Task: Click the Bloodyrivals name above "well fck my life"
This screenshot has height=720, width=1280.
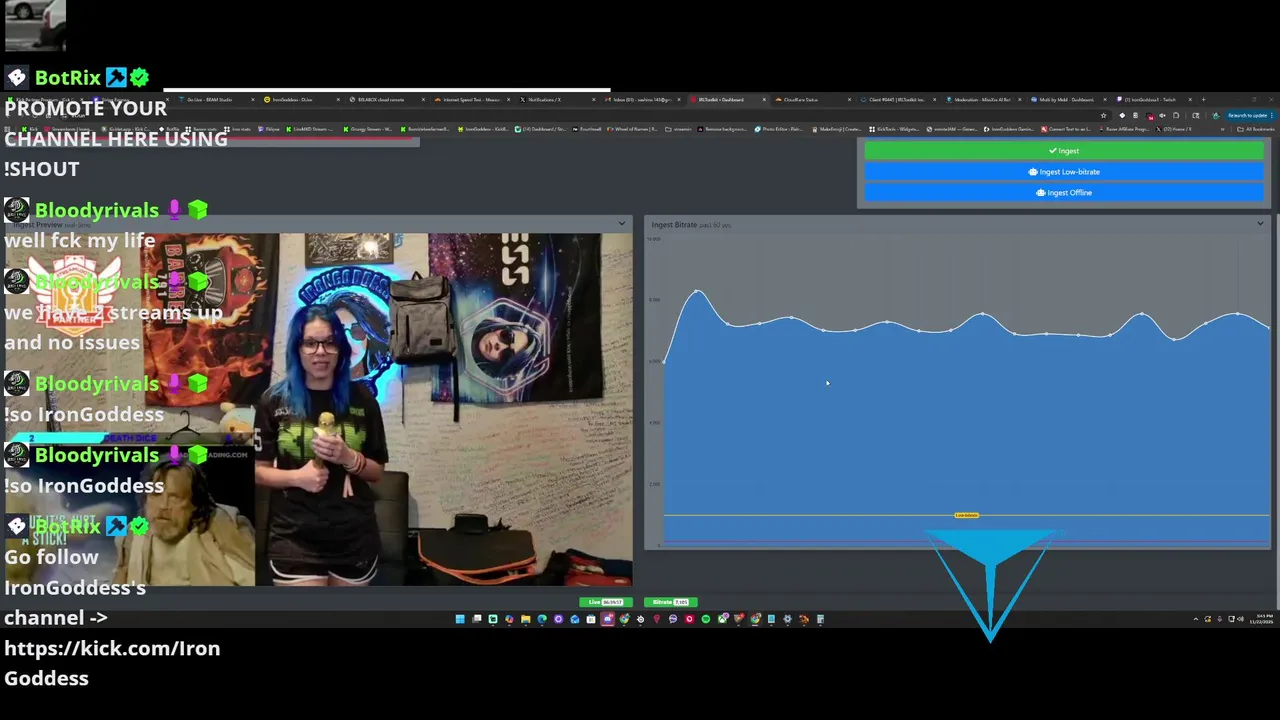Action: 97,210
